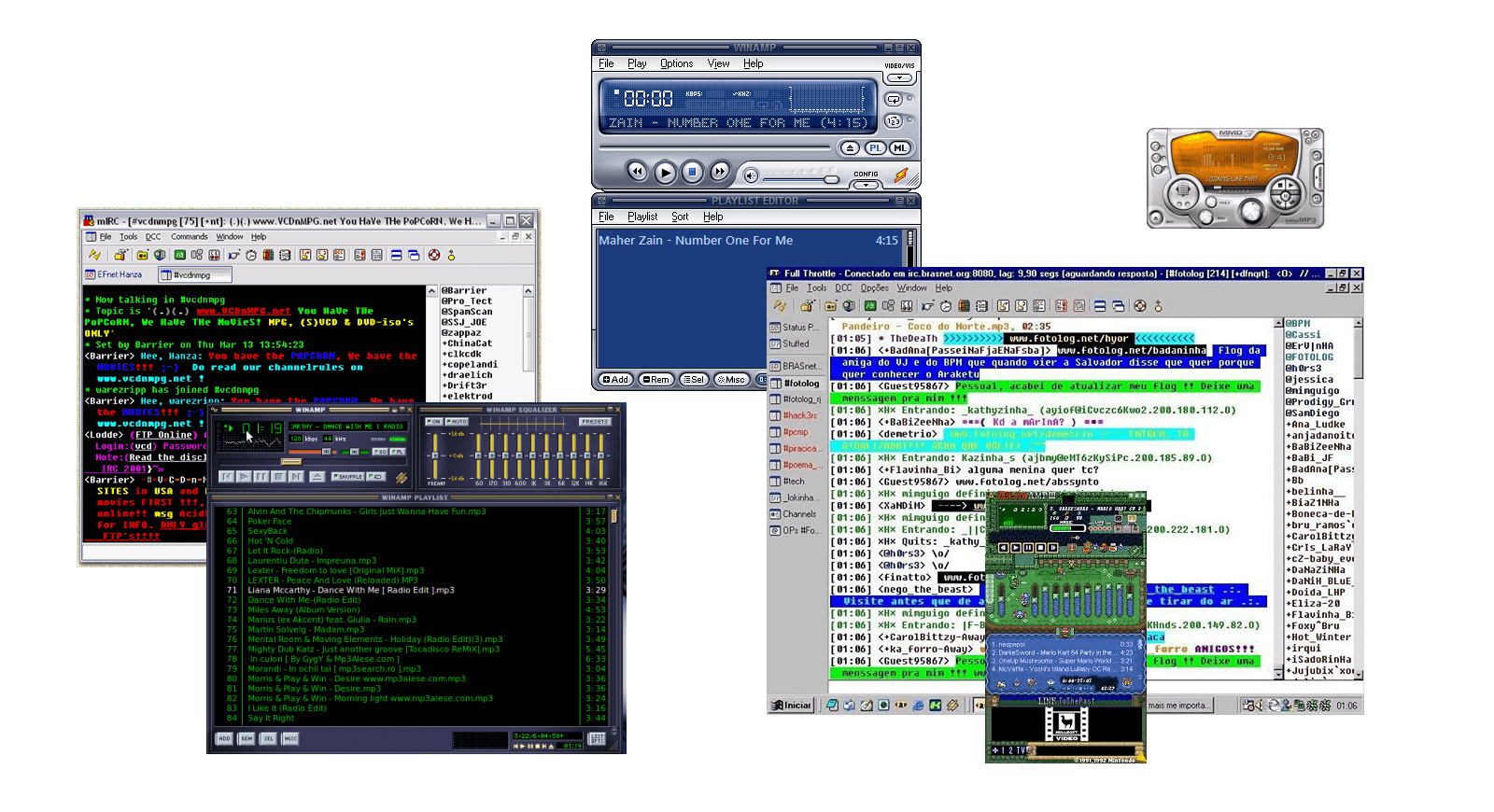1494x812 pixels.
Task: Click the tile windows icon in Full Throttle
Action: (1100, 306)
